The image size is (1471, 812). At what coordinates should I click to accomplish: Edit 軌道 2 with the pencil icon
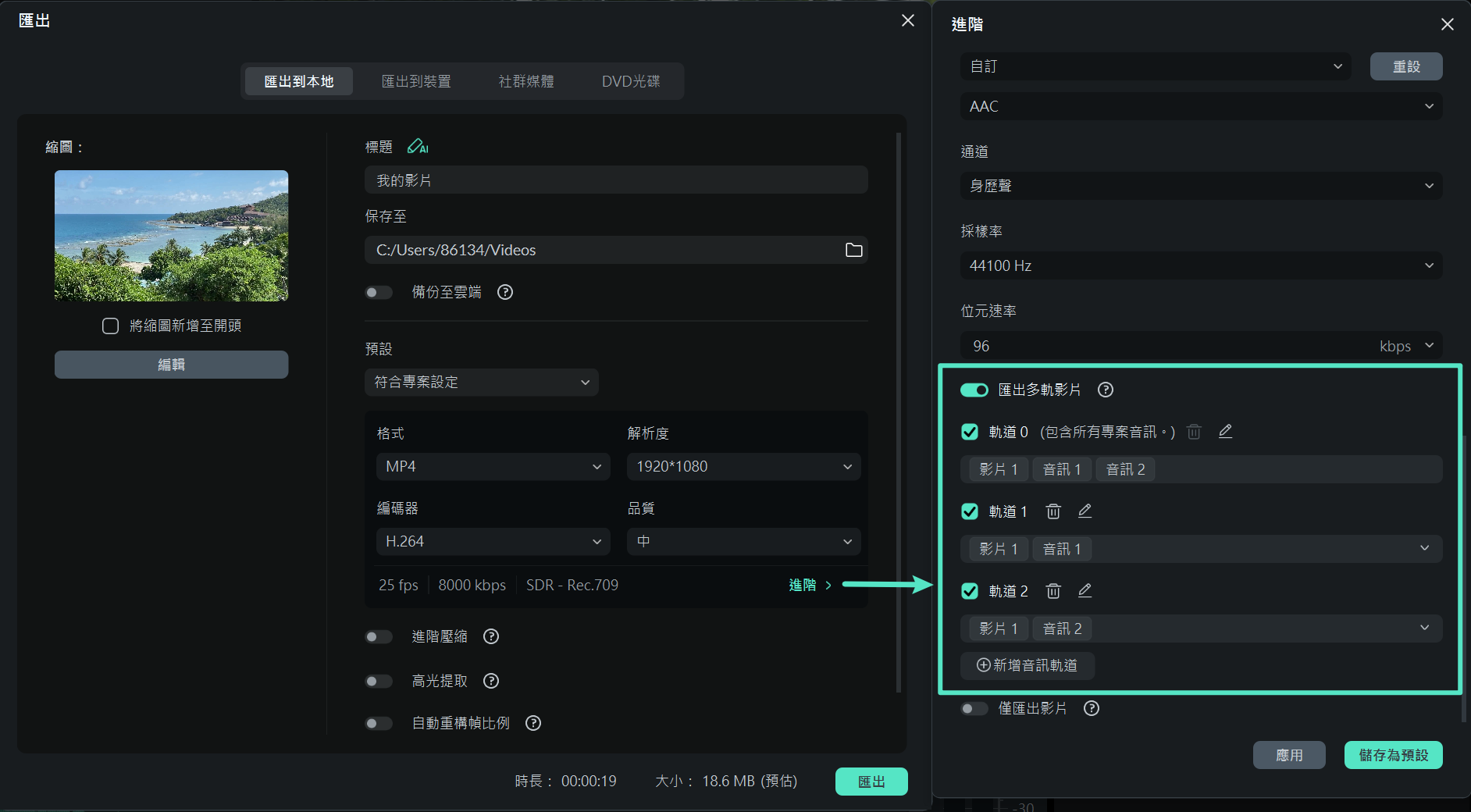pos(1085,591)
